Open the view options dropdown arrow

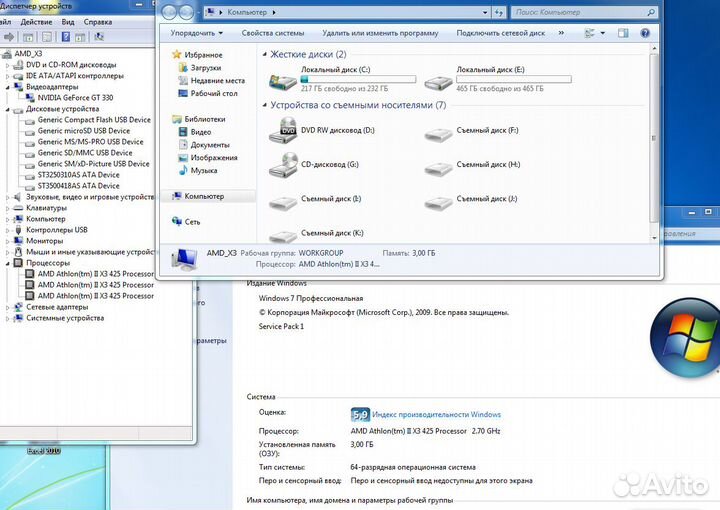pyautogui.click(x=603, y=33)
